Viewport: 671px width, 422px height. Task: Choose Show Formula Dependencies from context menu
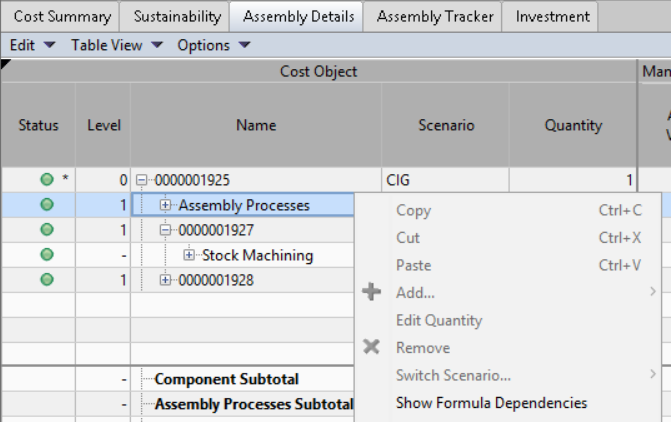pyautogui.click(x=491, y=403)
